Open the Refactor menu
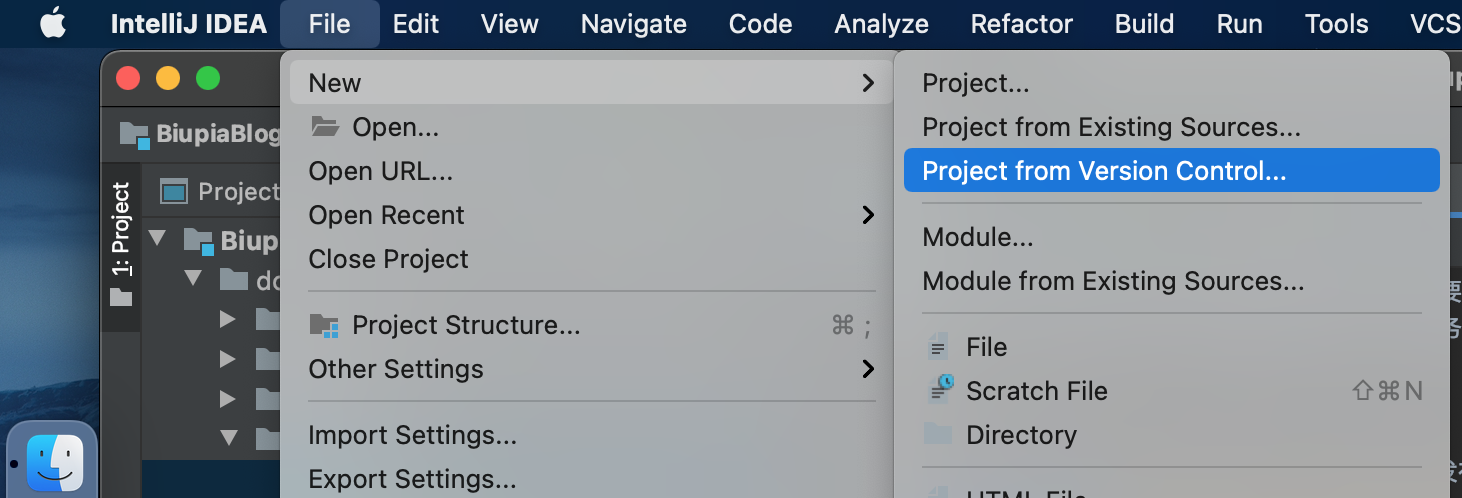 pyautogui.click(x=1021, y=24)
